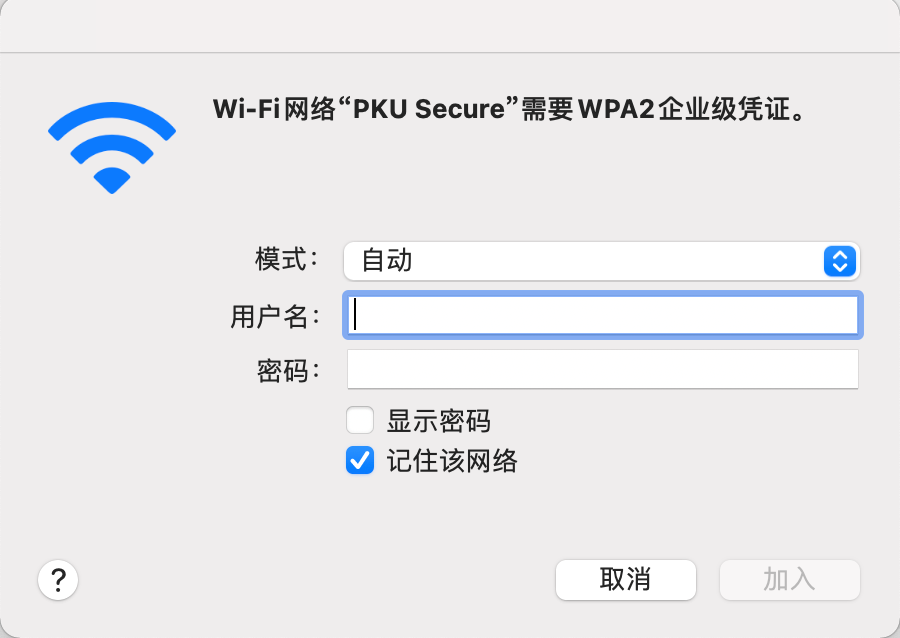Screen dimensions: 900x638
Task: Cancel the dialog with 取消 button
Action: click(626, 580)
